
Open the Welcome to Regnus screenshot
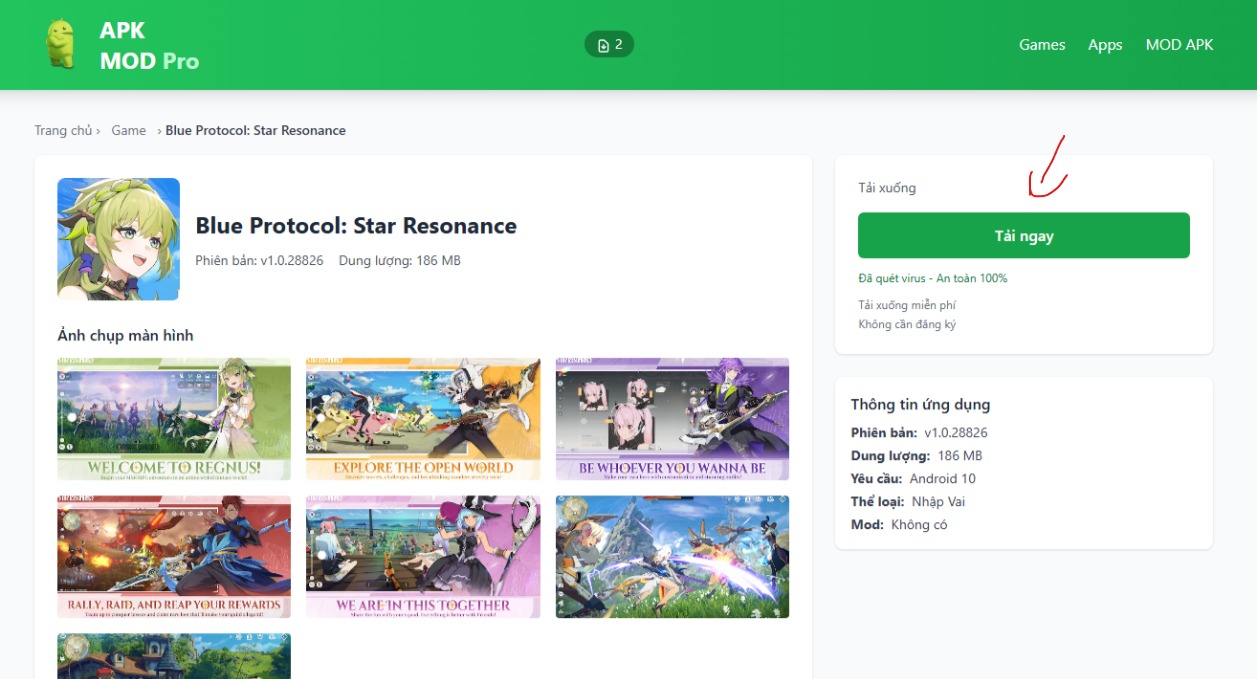pos(174,419)
